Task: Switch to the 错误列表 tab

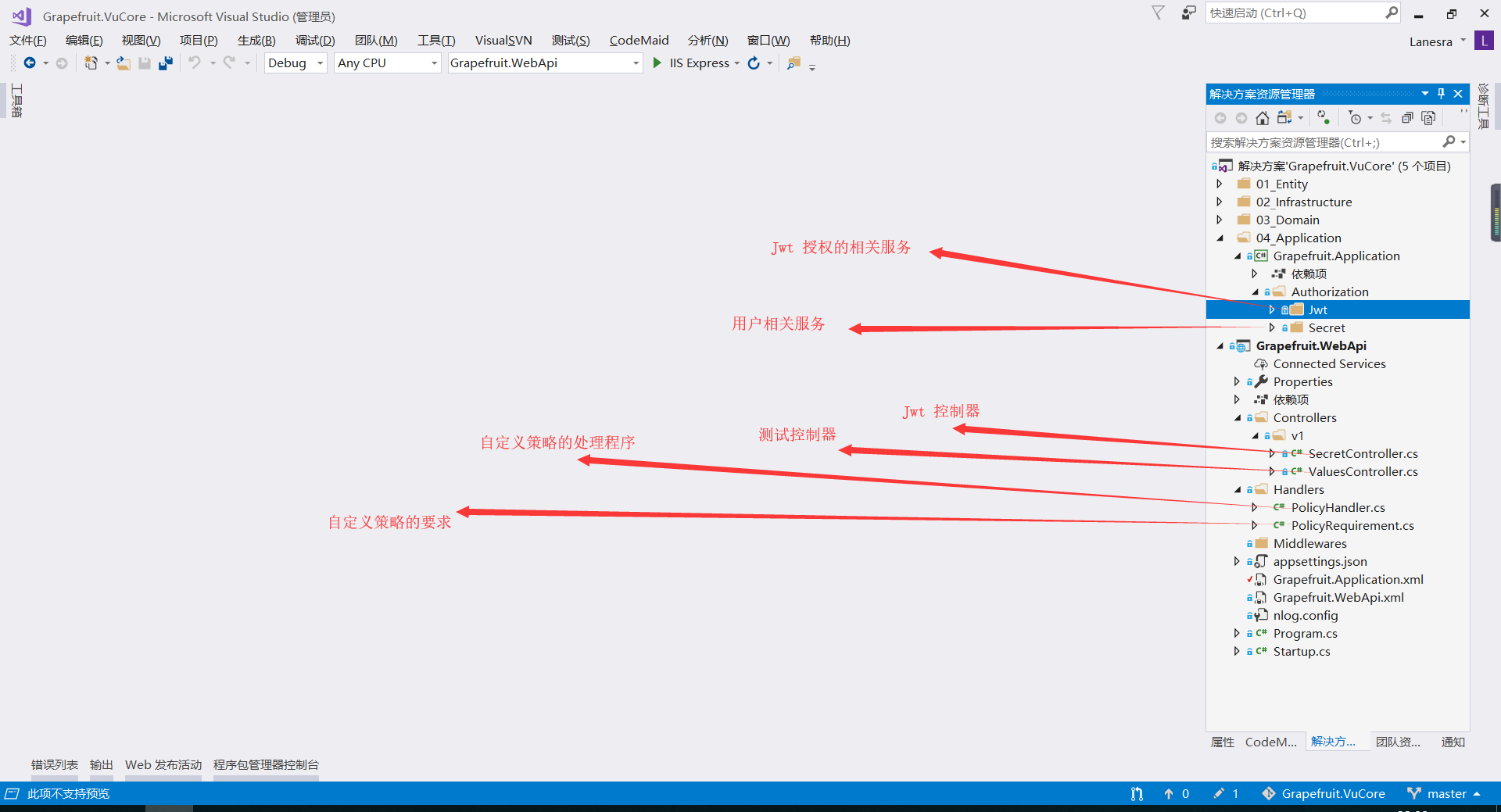Action: point(55,764)
